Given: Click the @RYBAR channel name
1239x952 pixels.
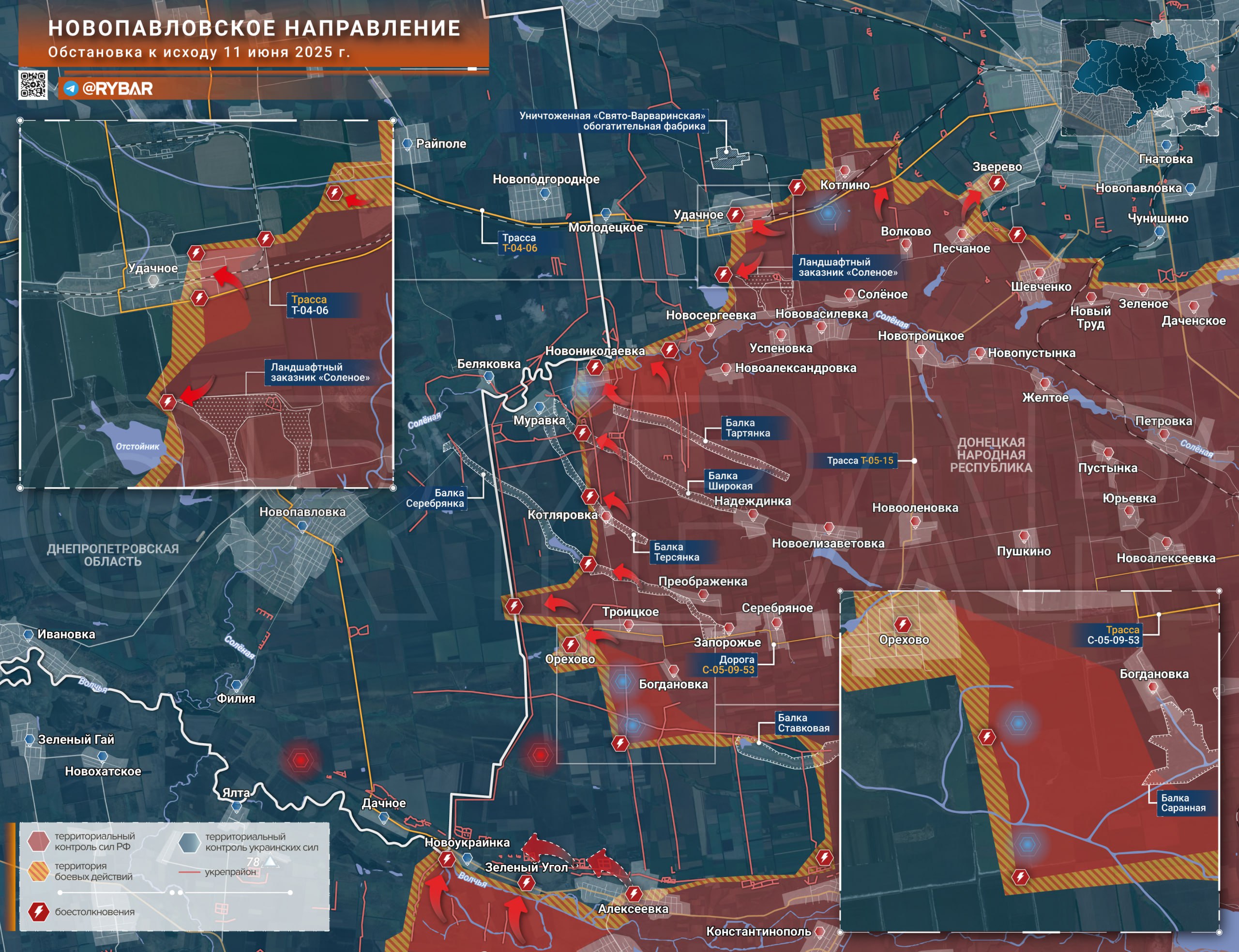Looking at the screenshot, I should [x=117, y=89].
